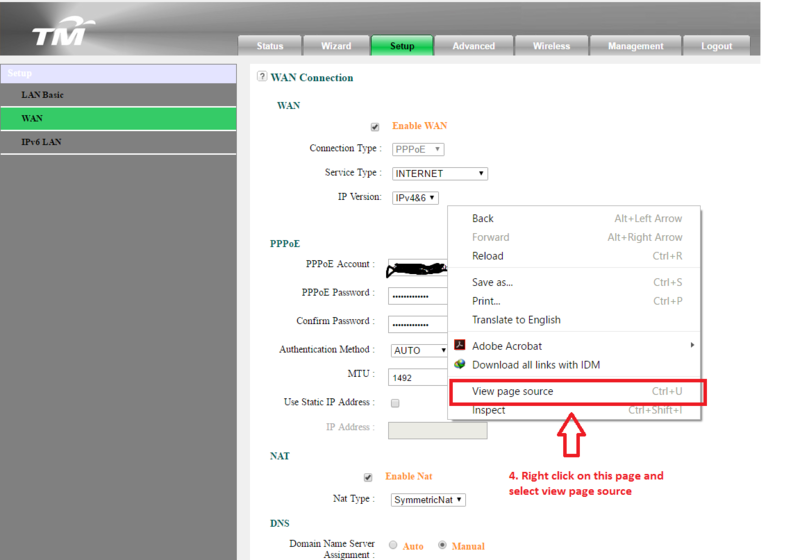
Task: Expand the Service Type INTERNET dropdown
Action: [439, 174]
